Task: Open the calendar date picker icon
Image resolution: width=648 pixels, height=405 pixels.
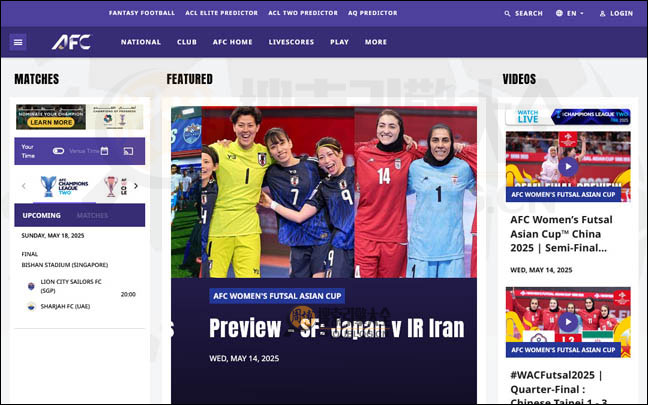Action: [105, 151]
